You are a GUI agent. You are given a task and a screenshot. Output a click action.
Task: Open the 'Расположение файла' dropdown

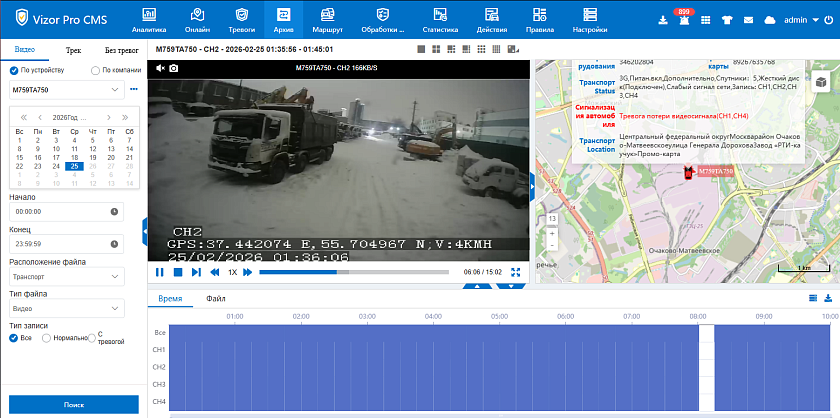[66, 276]
